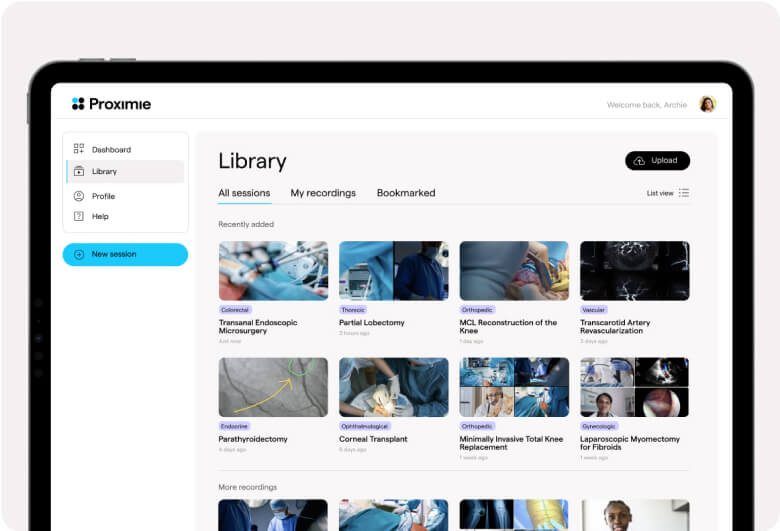The width and height of the screenshot is (780, 531).
Task: Click the Corneal Transplant title
Action: point(373,439)
